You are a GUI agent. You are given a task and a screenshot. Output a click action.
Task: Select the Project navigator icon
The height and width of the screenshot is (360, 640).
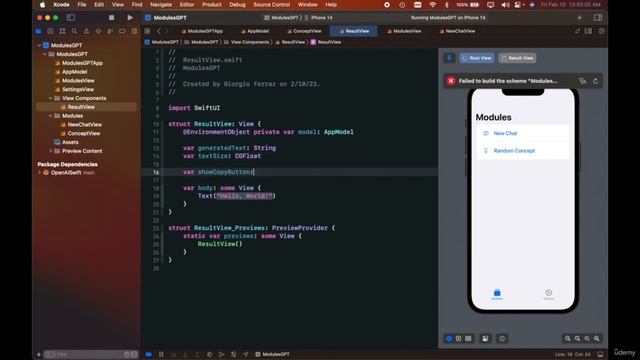point(38,31)
